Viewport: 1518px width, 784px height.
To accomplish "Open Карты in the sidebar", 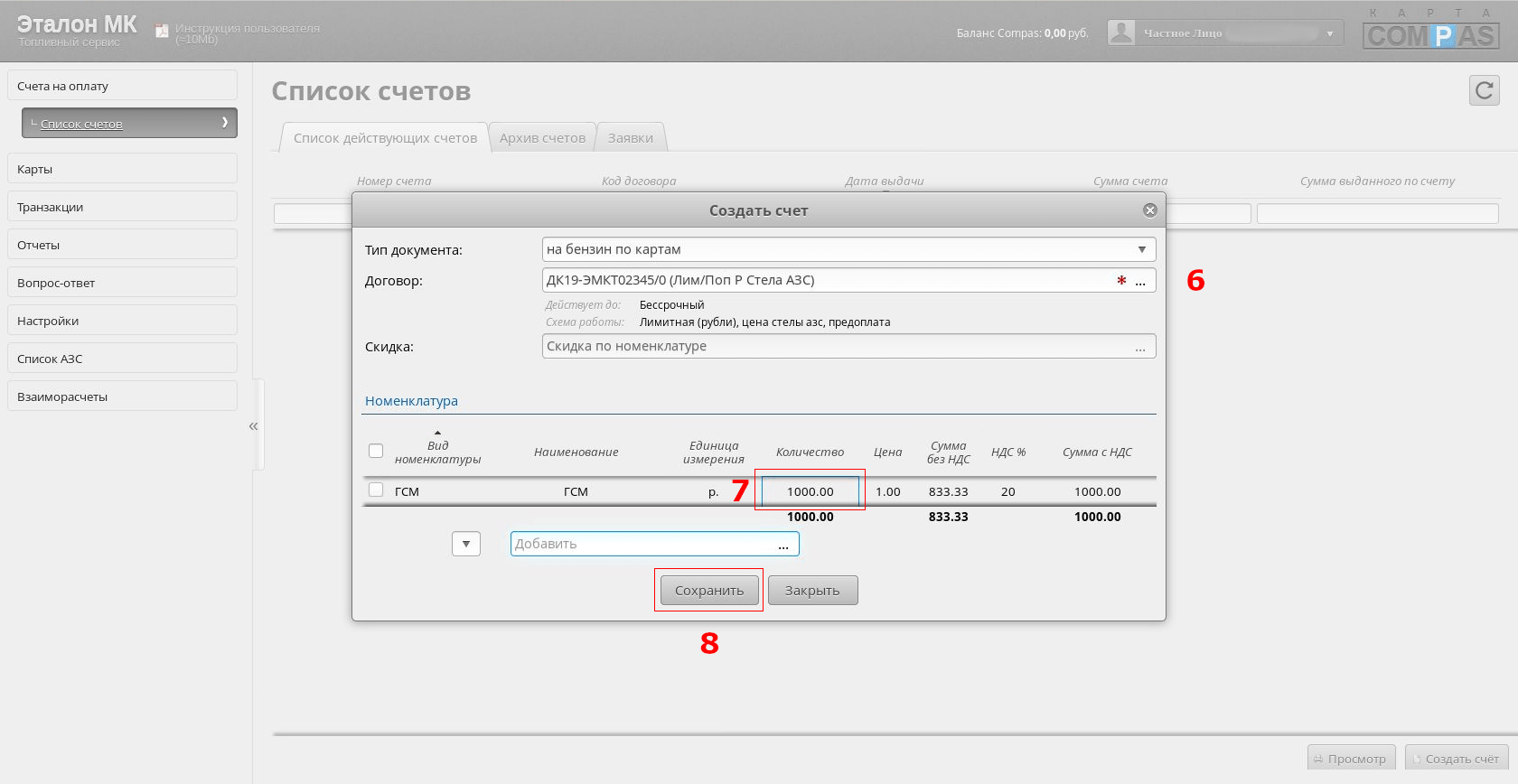I will pos(122,169).
